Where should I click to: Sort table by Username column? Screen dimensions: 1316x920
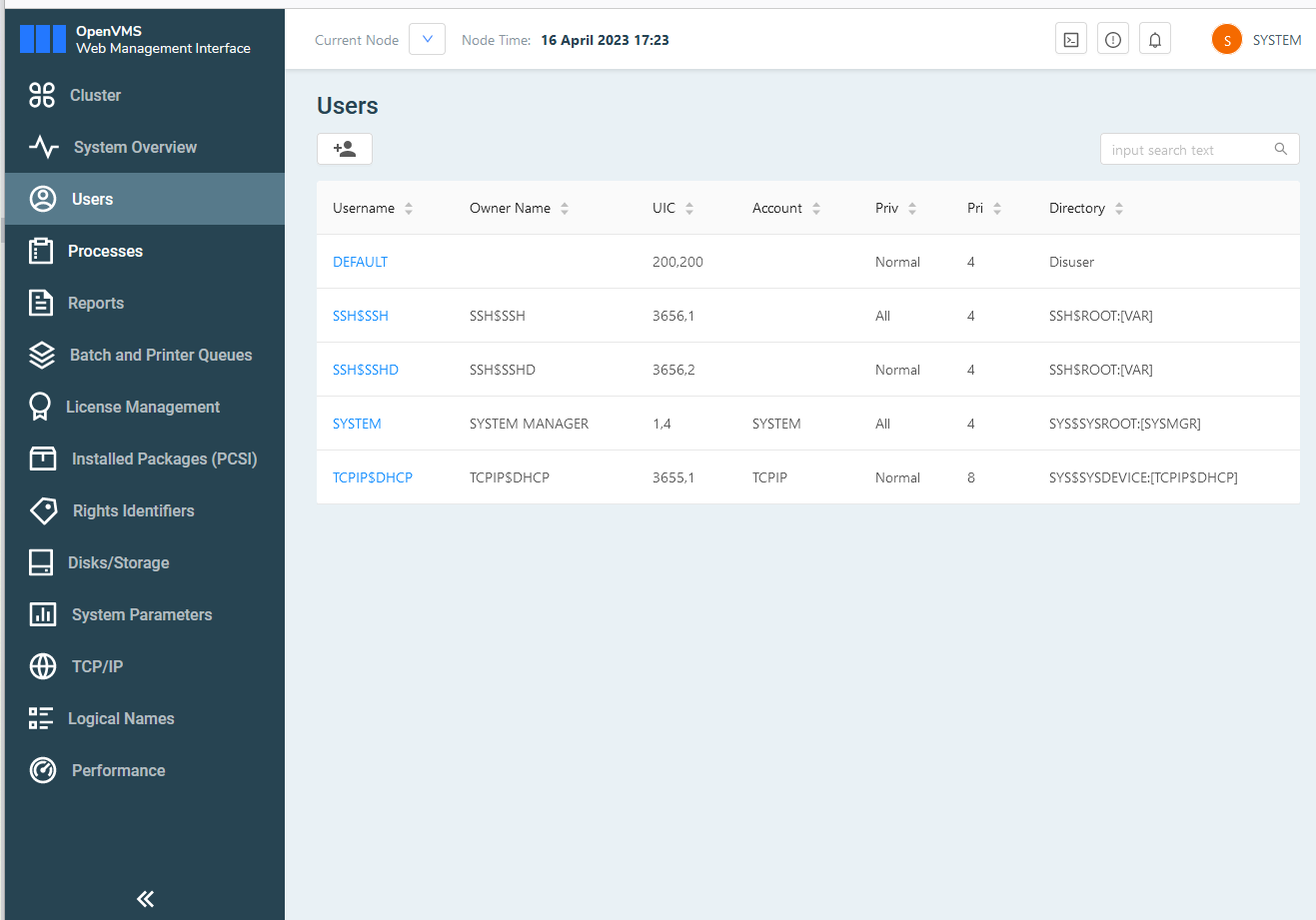click(x=409, y=209)
